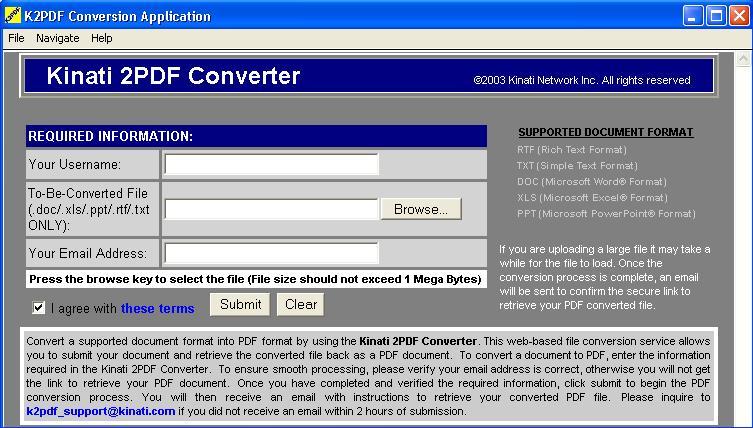Click the Kinati 2PDF Converter banner title
The width and height of the screenshot is (753, 428).
[173, 76]
